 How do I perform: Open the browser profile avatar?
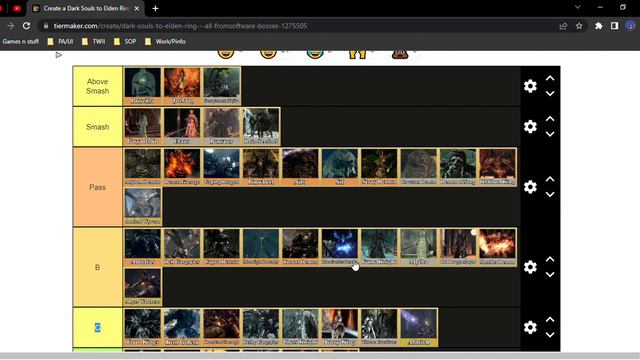pyautogui.click(x=631, y=26)
